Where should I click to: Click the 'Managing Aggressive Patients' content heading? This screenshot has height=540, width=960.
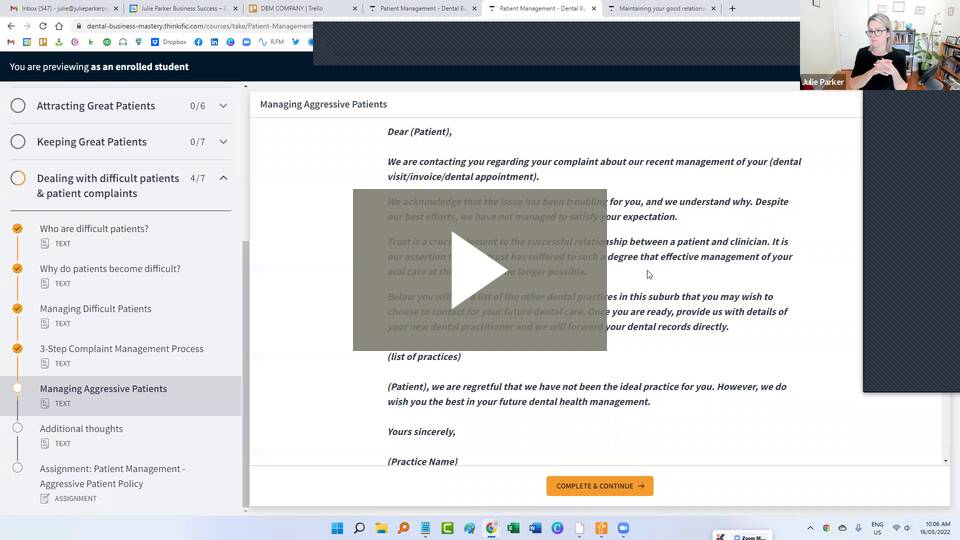click(x=323, y=104)
